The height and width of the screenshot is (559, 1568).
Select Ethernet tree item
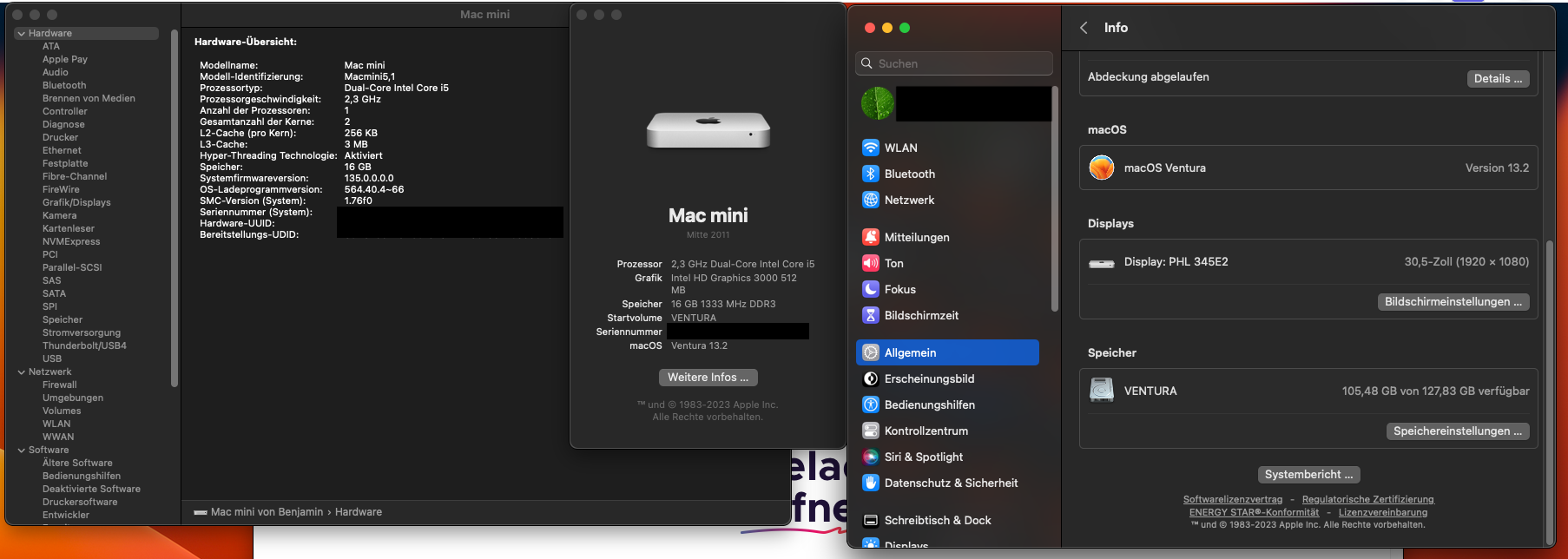click(x=62, y=150)
